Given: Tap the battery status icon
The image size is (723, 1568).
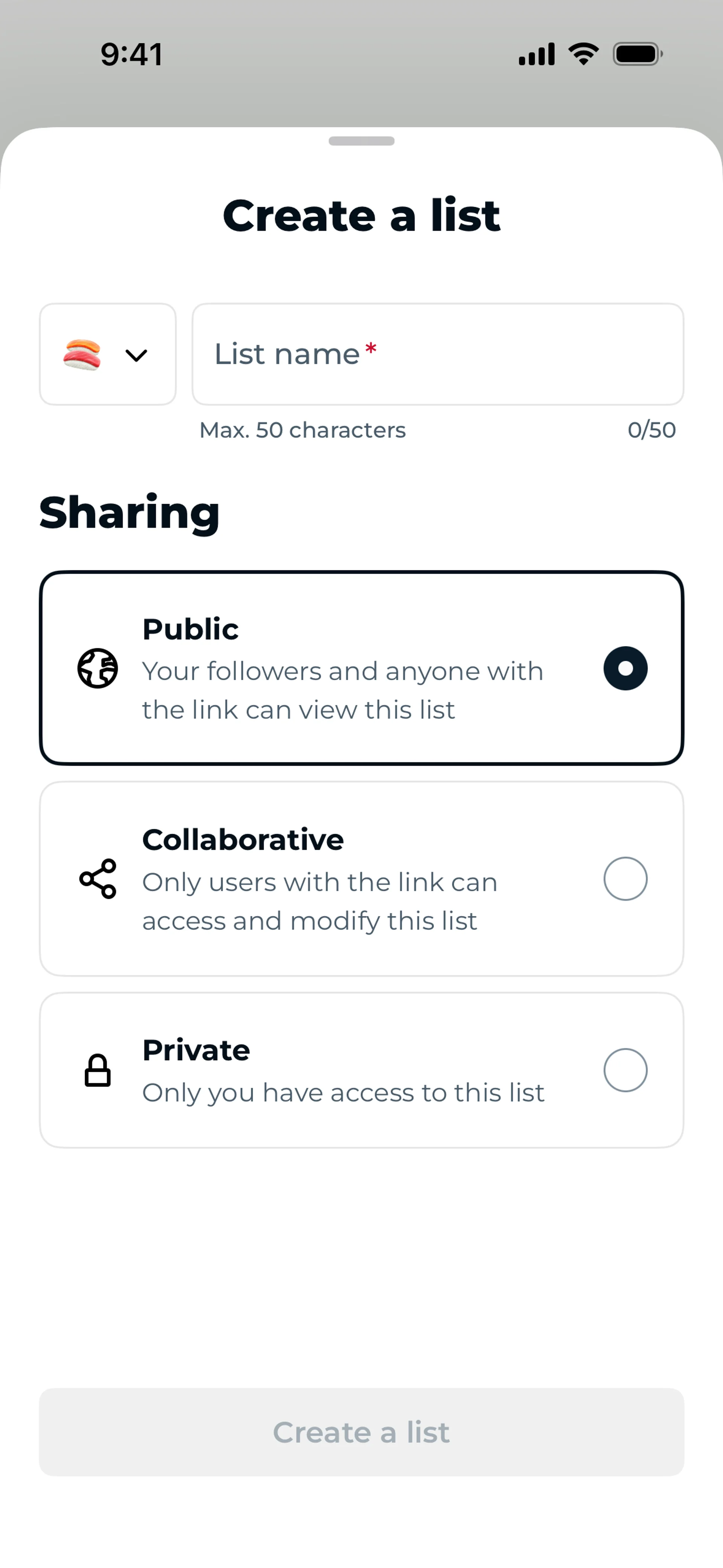Looking at the screenshot, I should [x=637, y=54].
